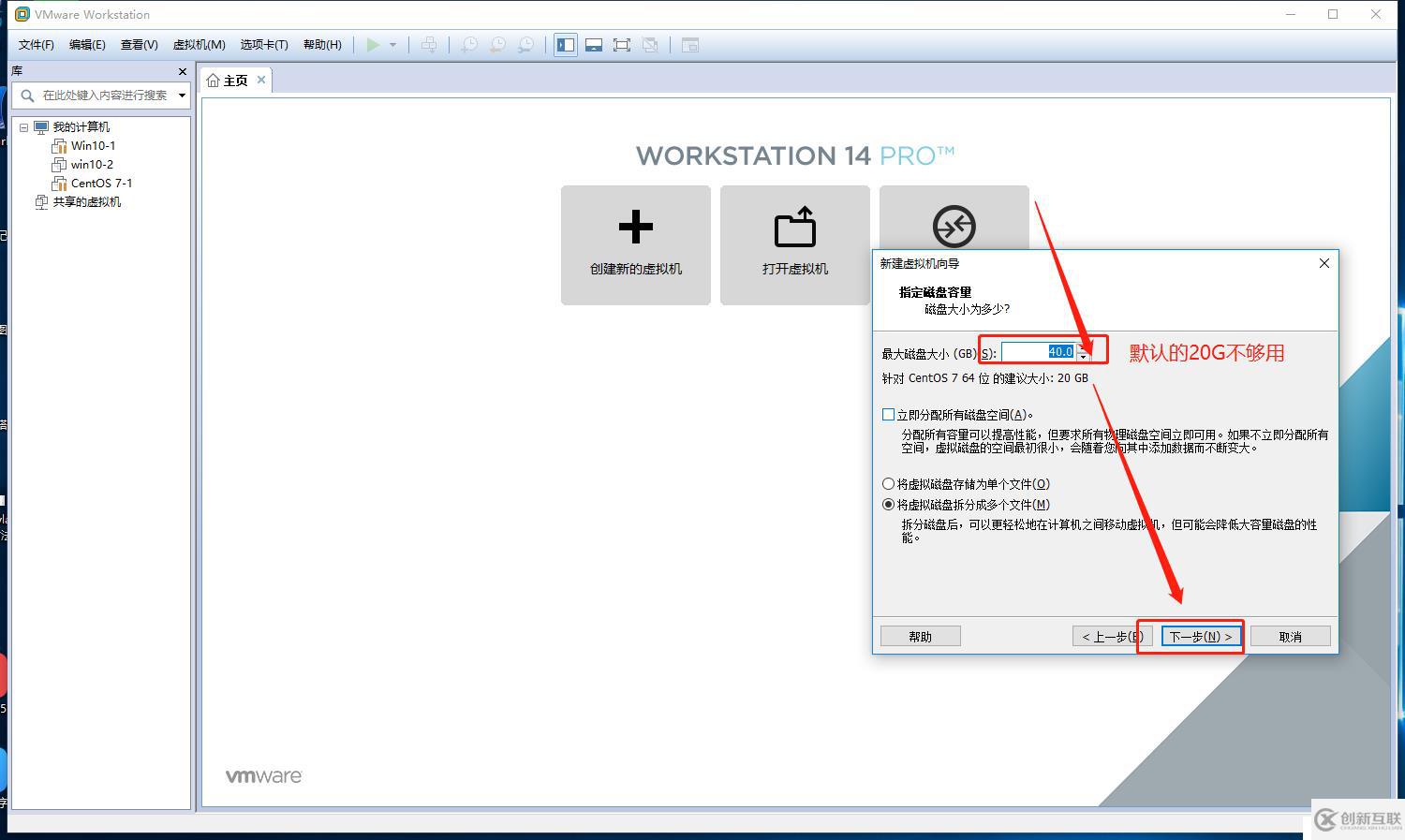
Task: Select the CentOS 7-1 virtual machine
Action: pos(101,184)
